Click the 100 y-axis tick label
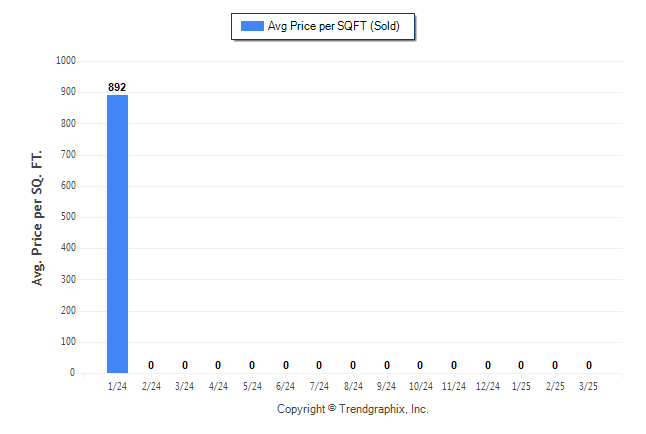Screen dimensions: 646x434 [x=68, y=341]
